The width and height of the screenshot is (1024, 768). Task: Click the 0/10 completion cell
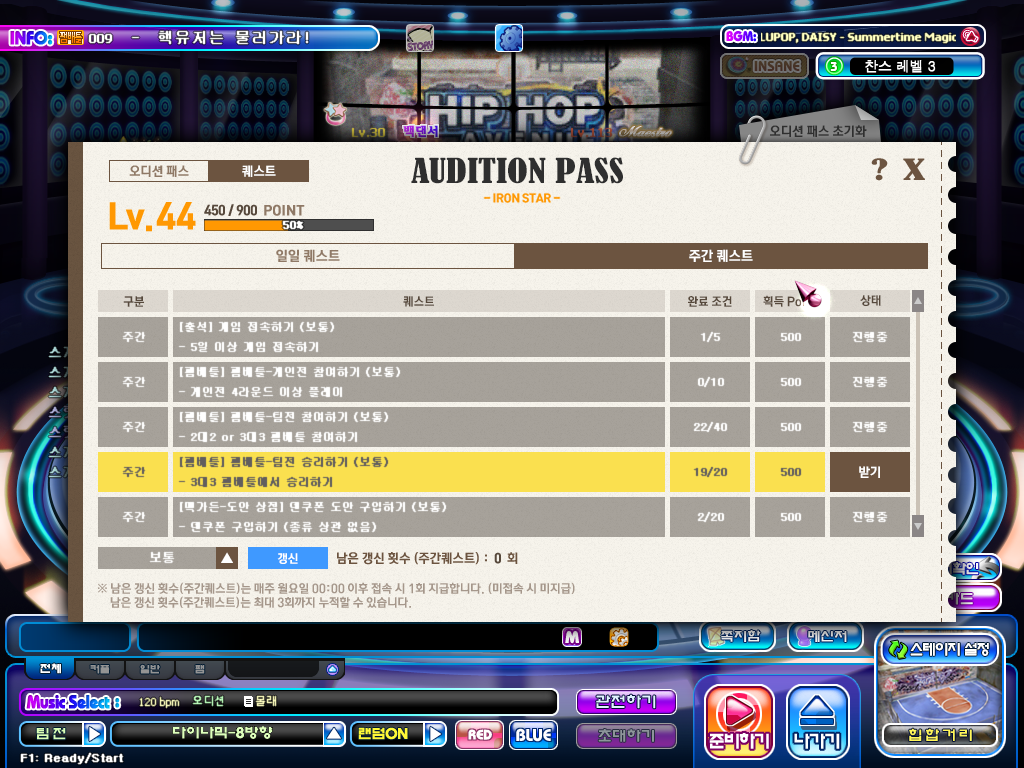click(710, 382)
